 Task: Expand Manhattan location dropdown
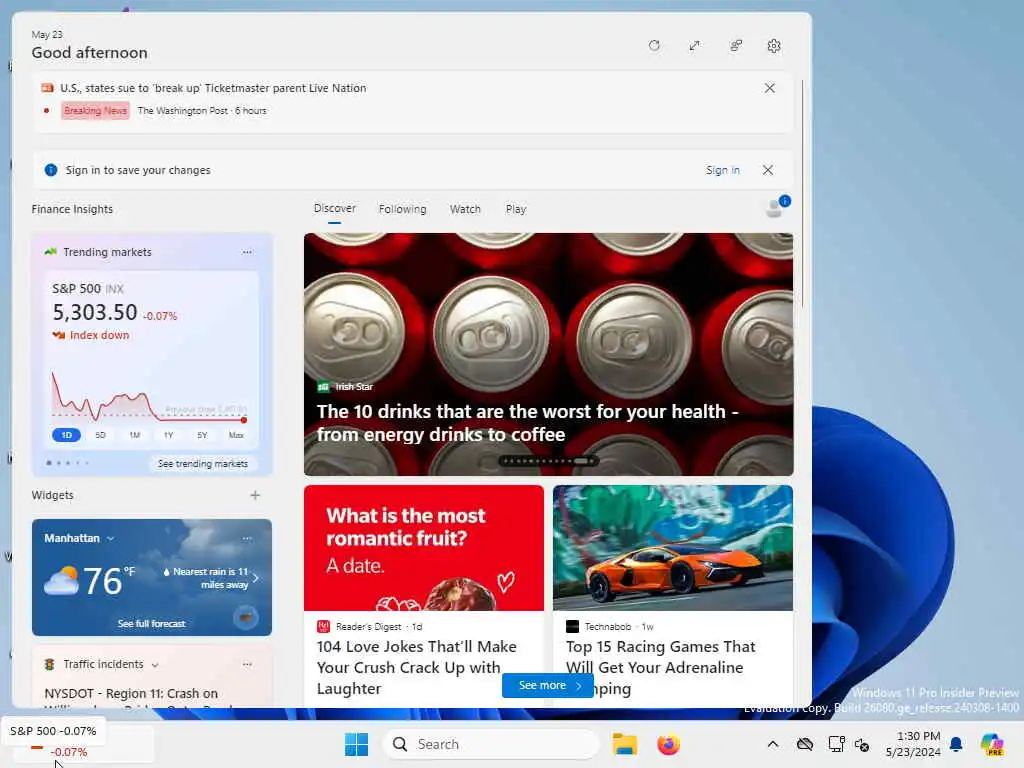(110, 539)
